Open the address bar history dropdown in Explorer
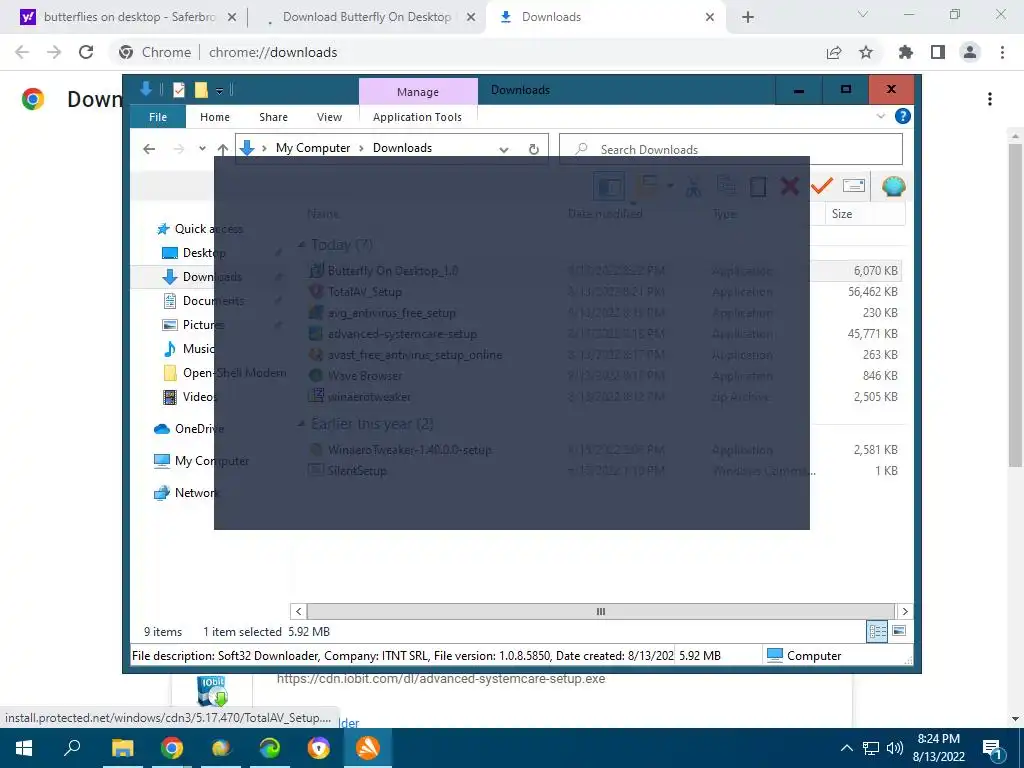 [504, 150]
